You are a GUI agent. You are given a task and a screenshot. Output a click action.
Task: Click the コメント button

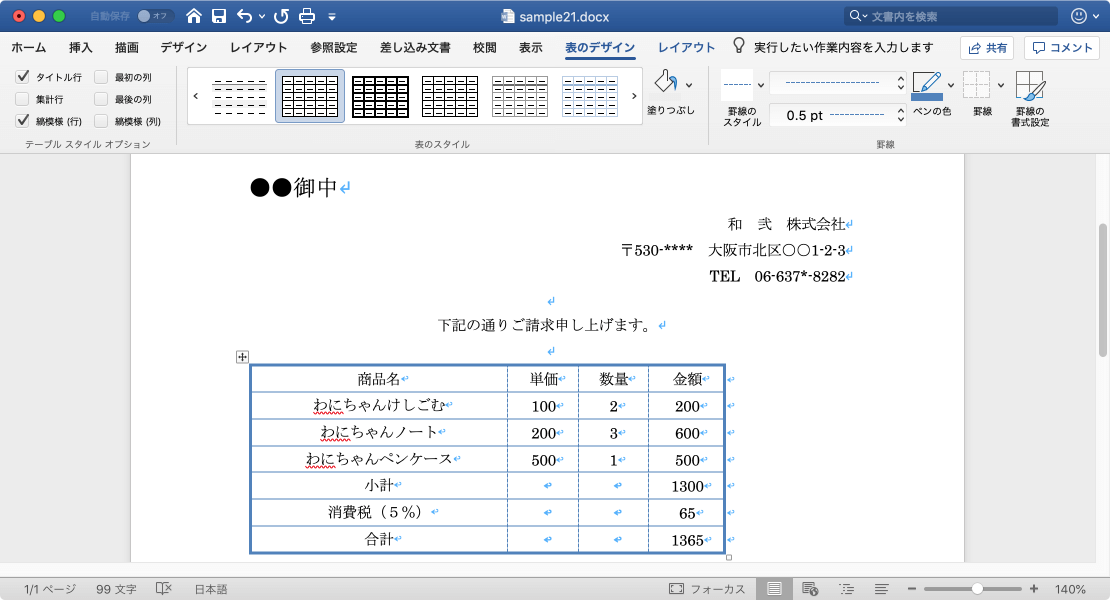(1061, 47)
